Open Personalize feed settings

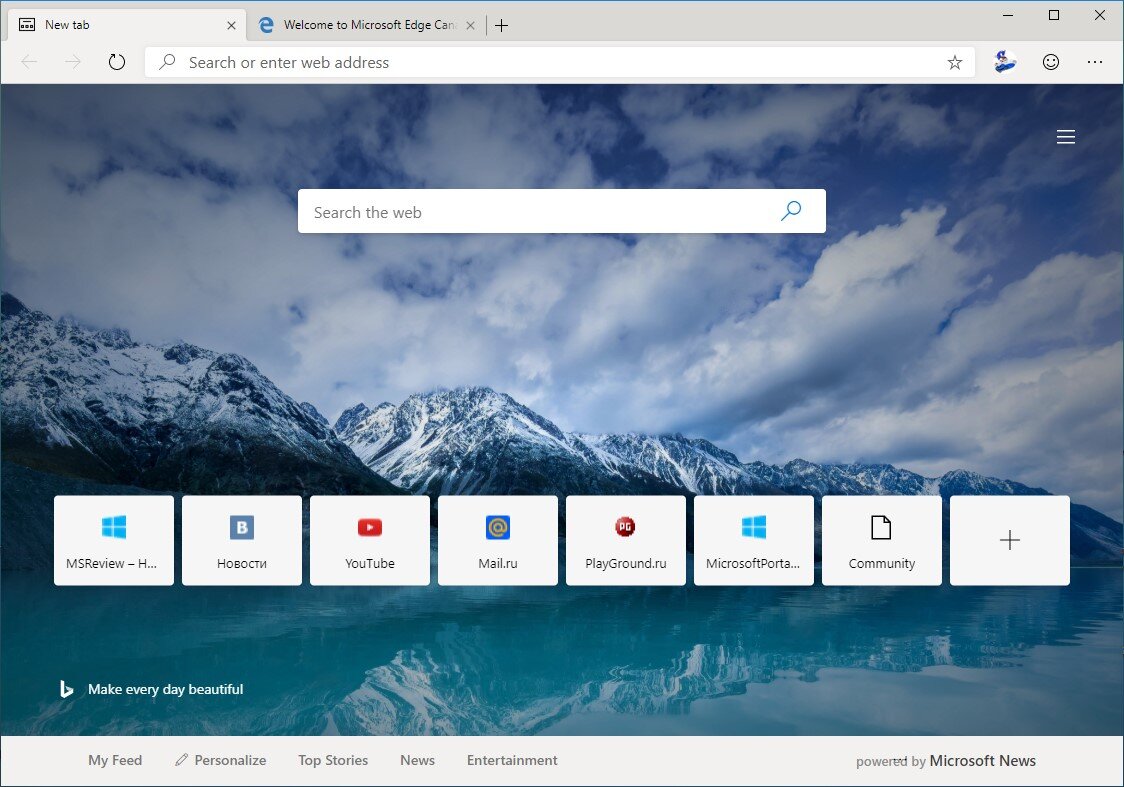coord(221,760)
